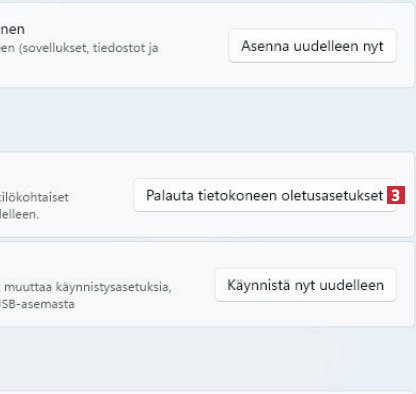Click the Asenna uudelleen nyt button
Viewport: 416px width, 394px height.
312,46
